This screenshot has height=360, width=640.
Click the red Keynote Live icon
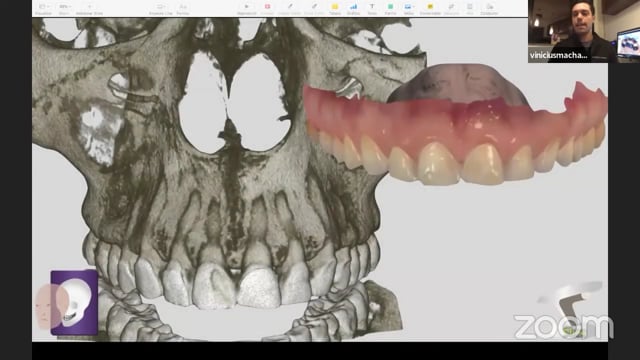coord(267,7)
